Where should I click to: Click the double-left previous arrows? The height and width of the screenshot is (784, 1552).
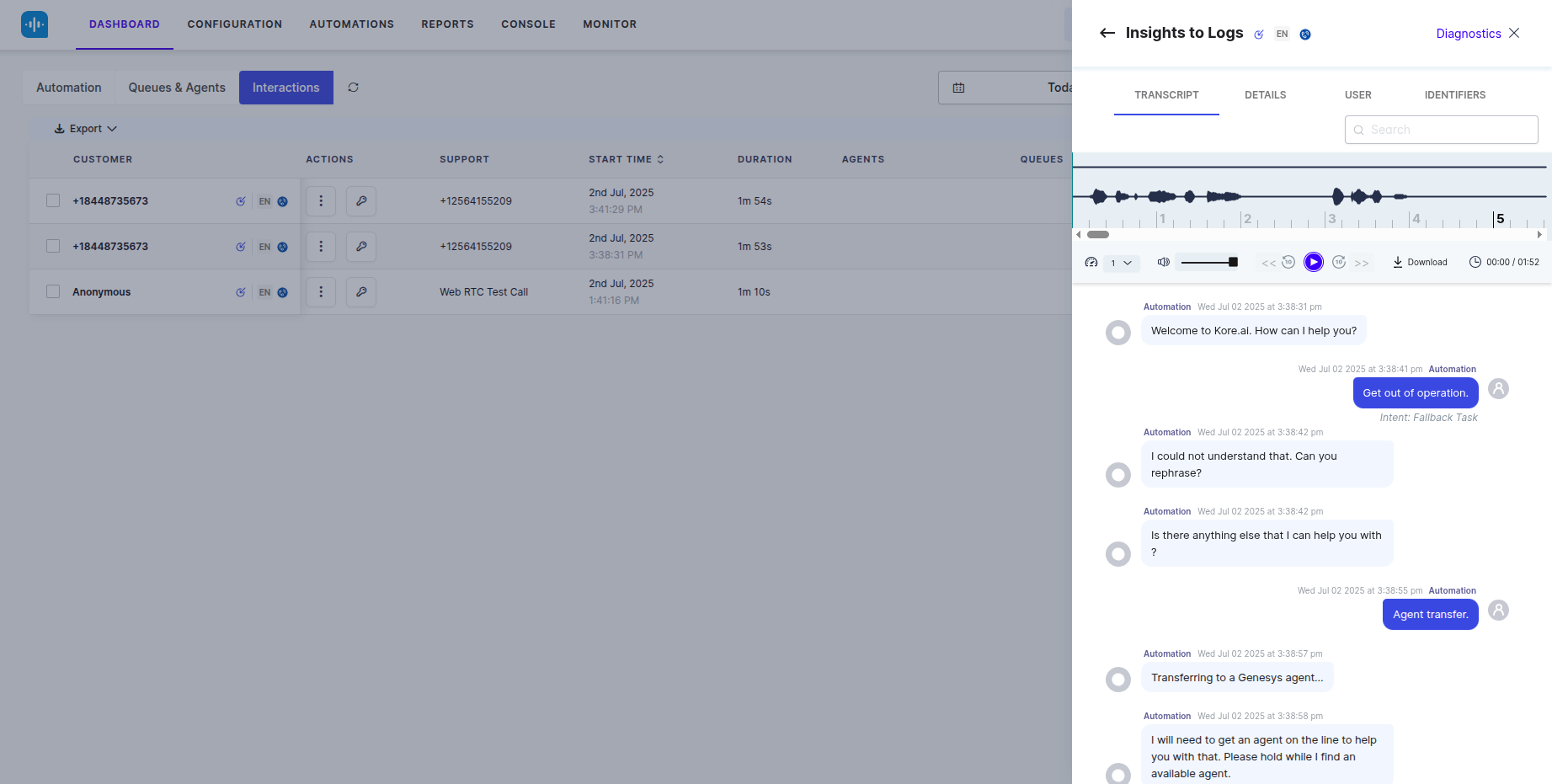click(x=1268, y=264)
